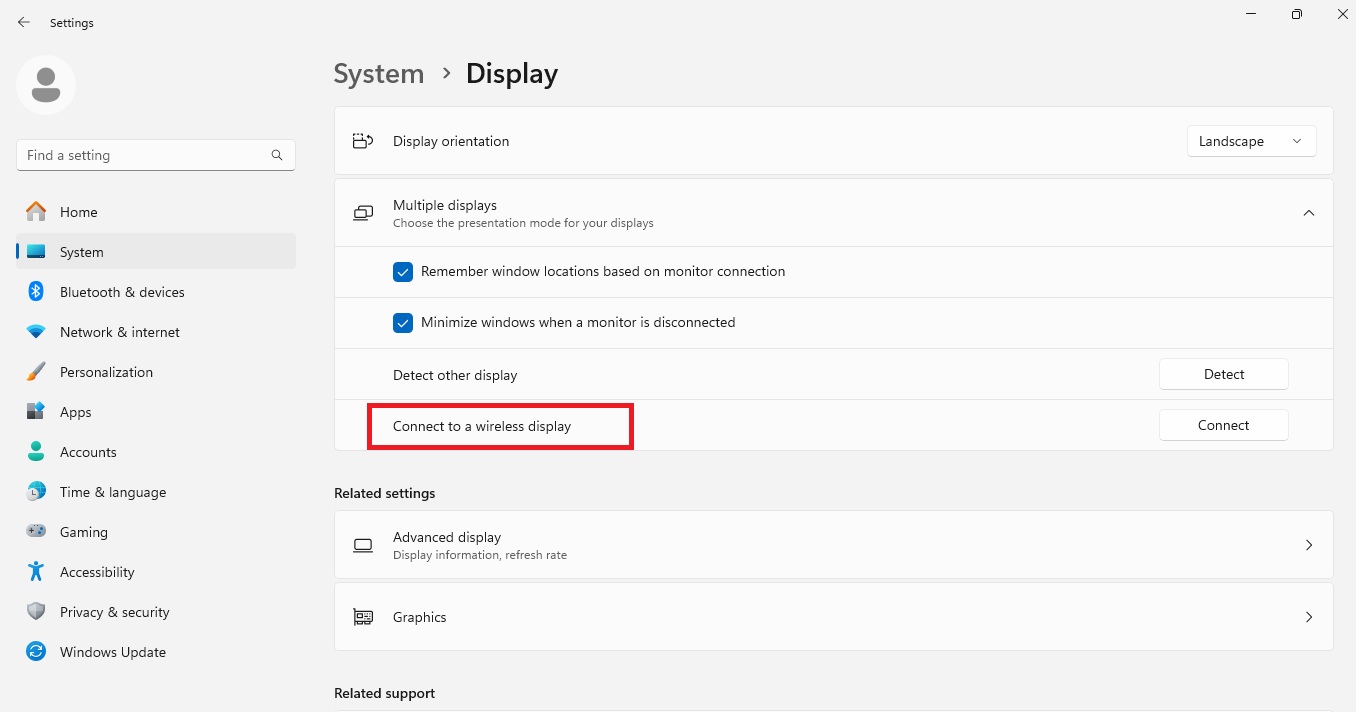Click the Detect button
Image resolution: width=1356 pixels, height=712 pixels.
[1224, 374]
